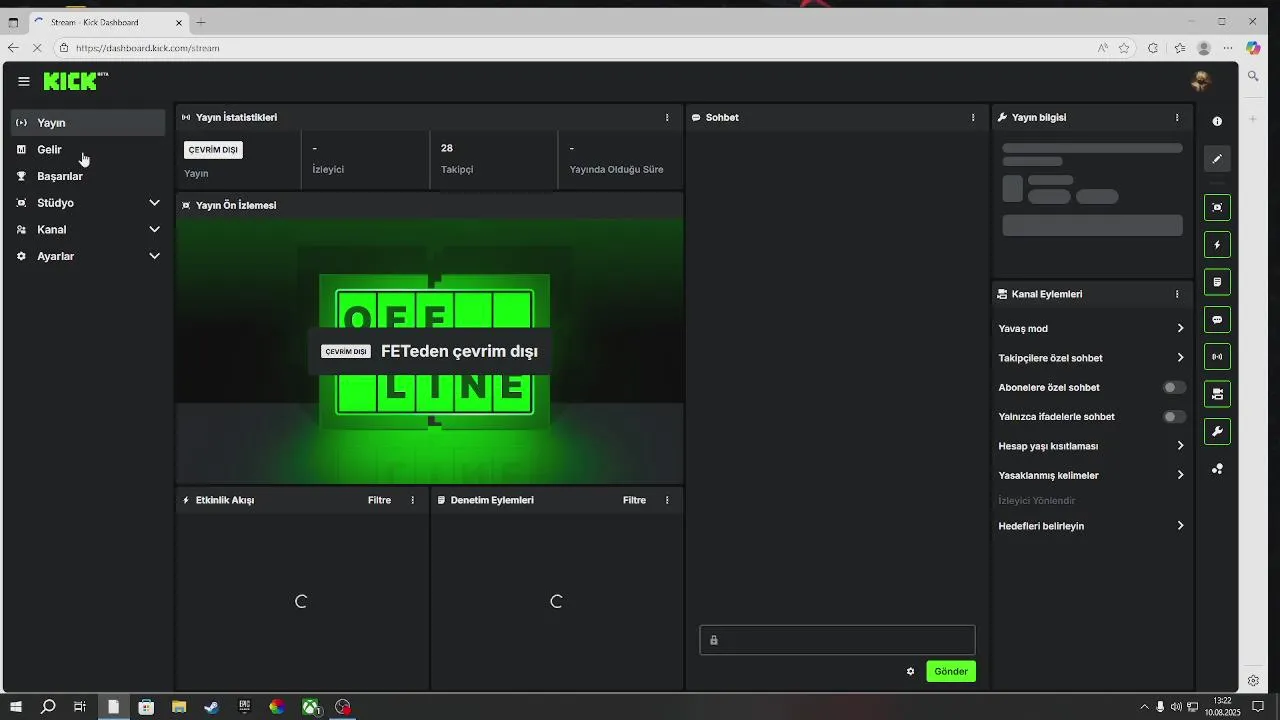The image size is (1280, 720).
Task: Open Hesap yaşı kısıtlaması chevron
Action: pos(1180,446)
